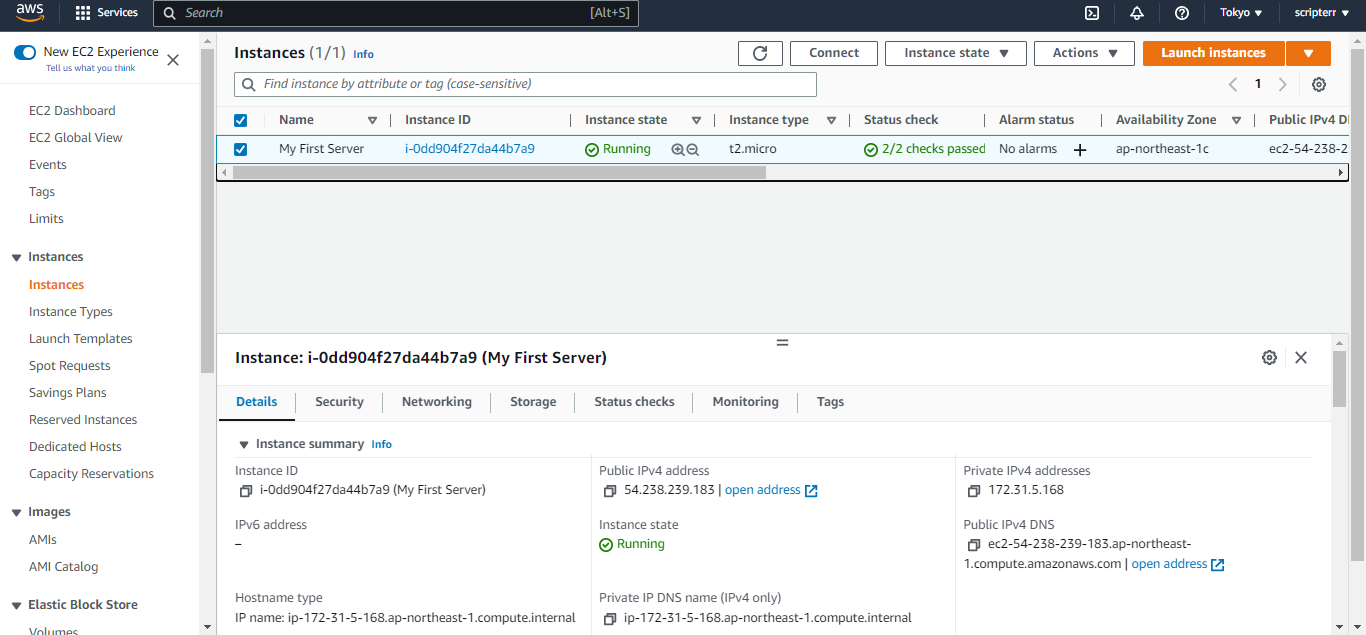This screenshot has height=635, width=1366.
Task: Focus the top AWS search field
Action: pos(396,13)
